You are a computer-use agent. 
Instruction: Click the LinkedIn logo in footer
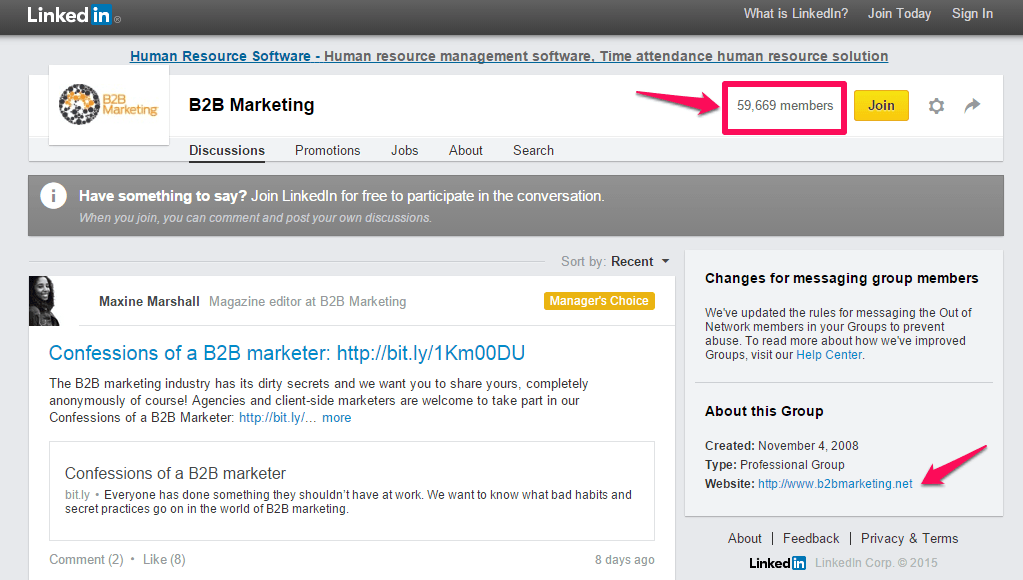(x=777, y=562)
